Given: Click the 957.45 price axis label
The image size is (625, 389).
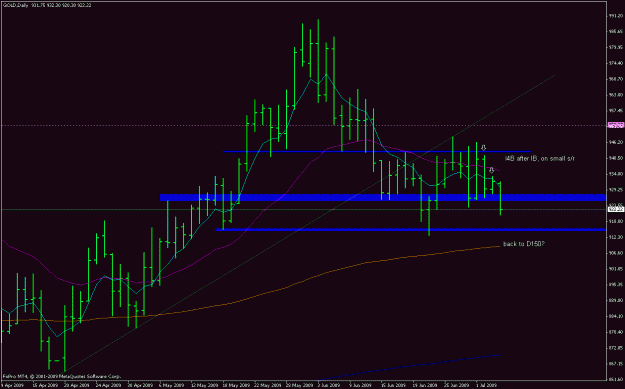Looking at the screenshot, I should (x=617, y=110).
